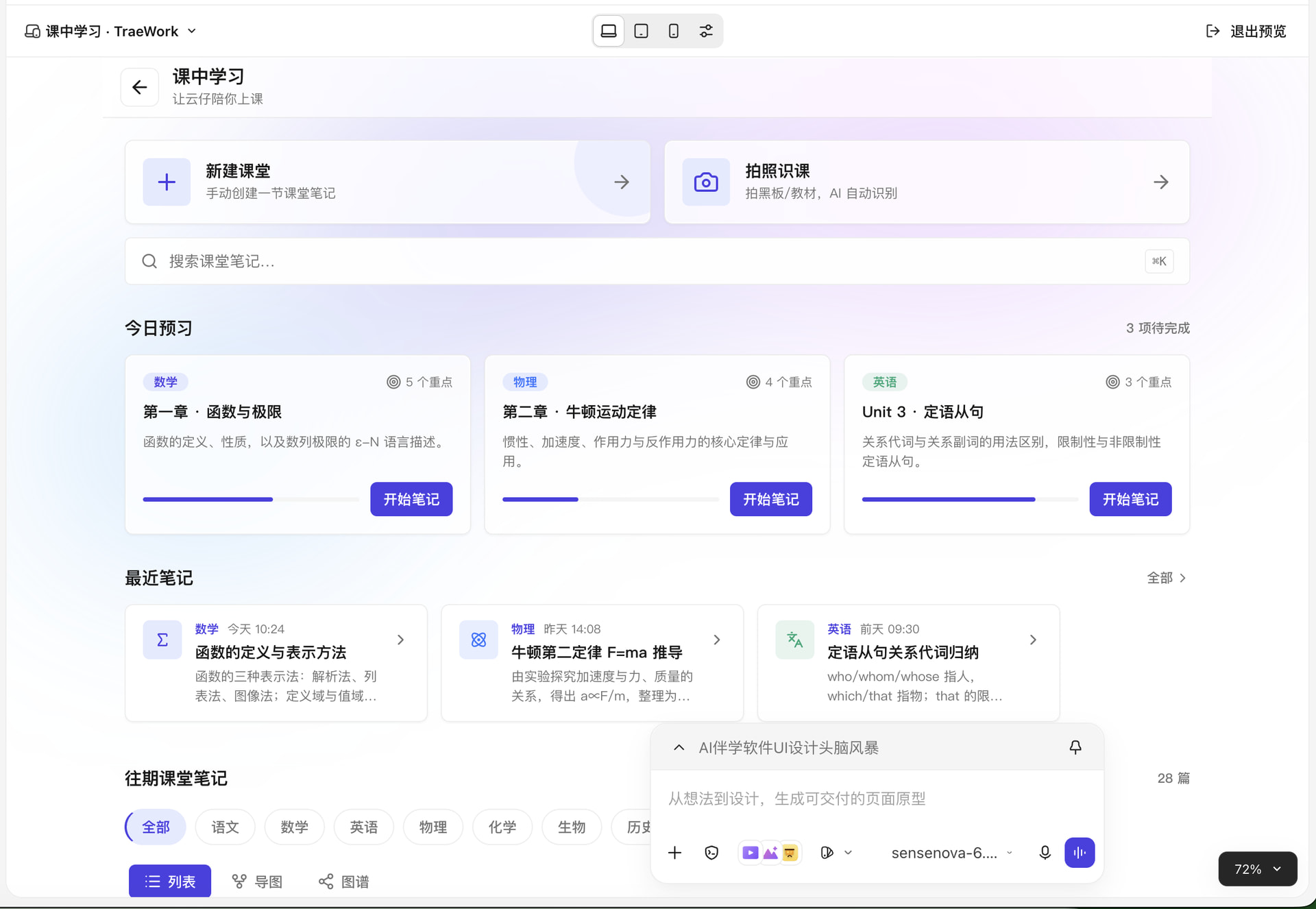The height and width of the screenshot is (909, 1316).
Task: Switch to the tablet preview icon
Action: click(641, 31)
